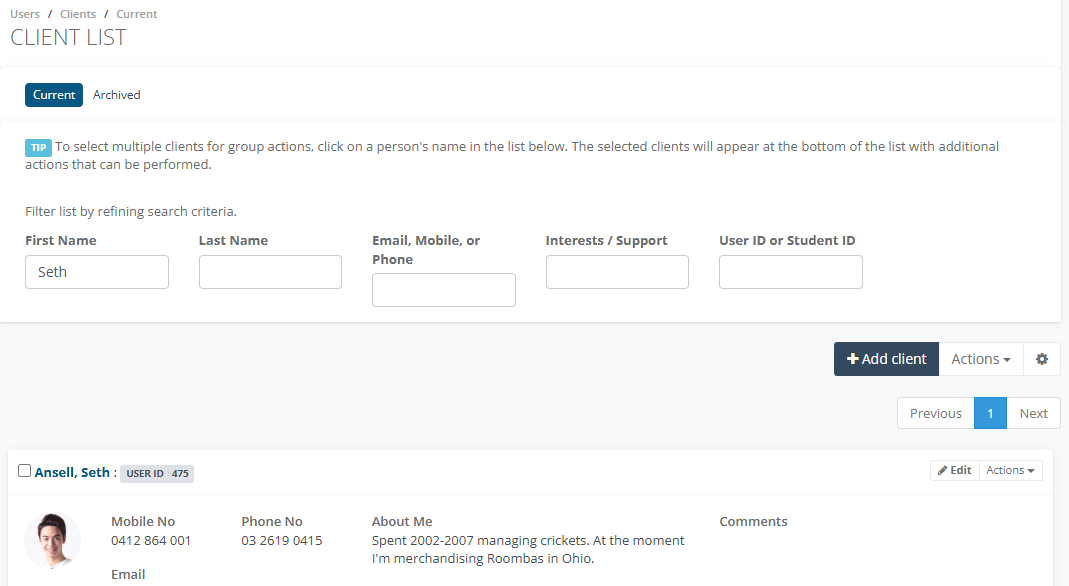Click Edit for Seth Ansell
Viewport: 1069px width, 586px height.
pos(954,470)
